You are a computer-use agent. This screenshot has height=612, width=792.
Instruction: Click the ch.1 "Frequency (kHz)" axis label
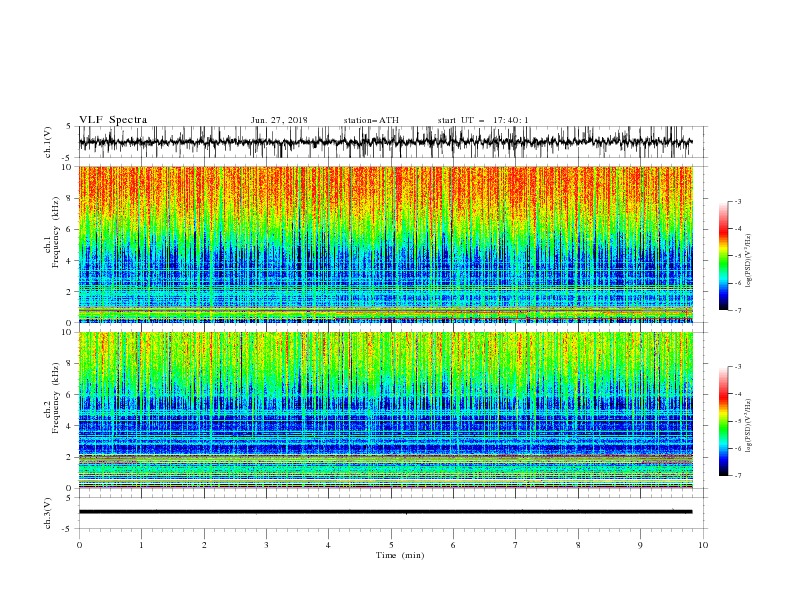[56, 233]
